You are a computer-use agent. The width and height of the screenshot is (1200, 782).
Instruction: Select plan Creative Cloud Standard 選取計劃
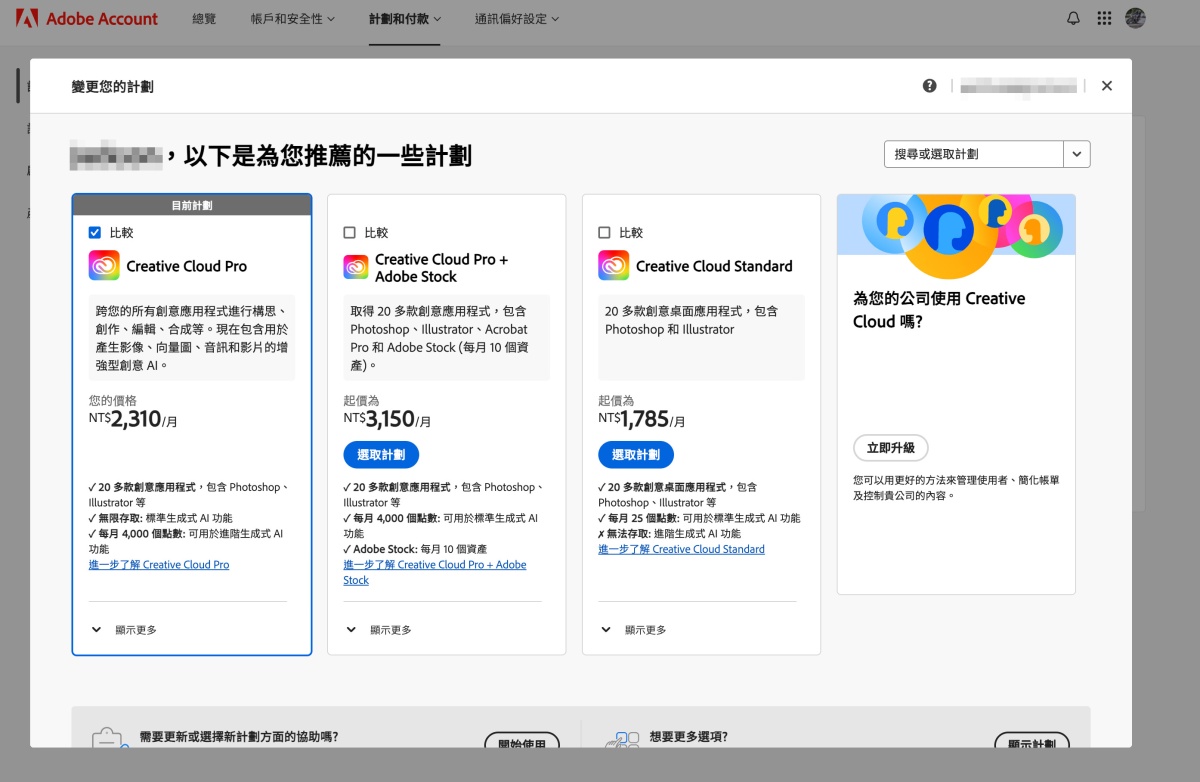pyautogui.click(x=636, y=454)
